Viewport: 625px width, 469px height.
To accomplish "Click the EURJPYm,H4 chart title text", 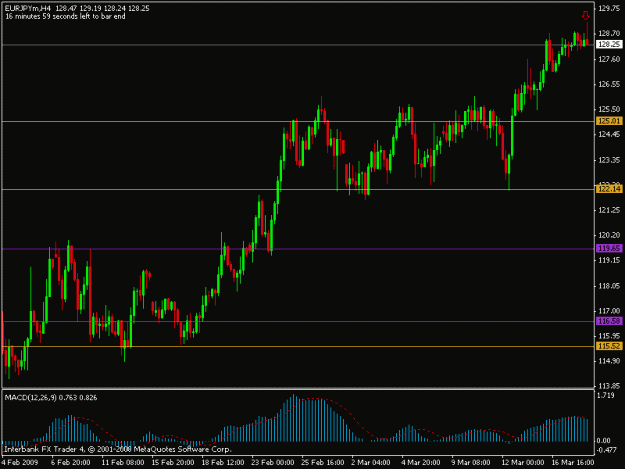I will (x=28, y=8).
